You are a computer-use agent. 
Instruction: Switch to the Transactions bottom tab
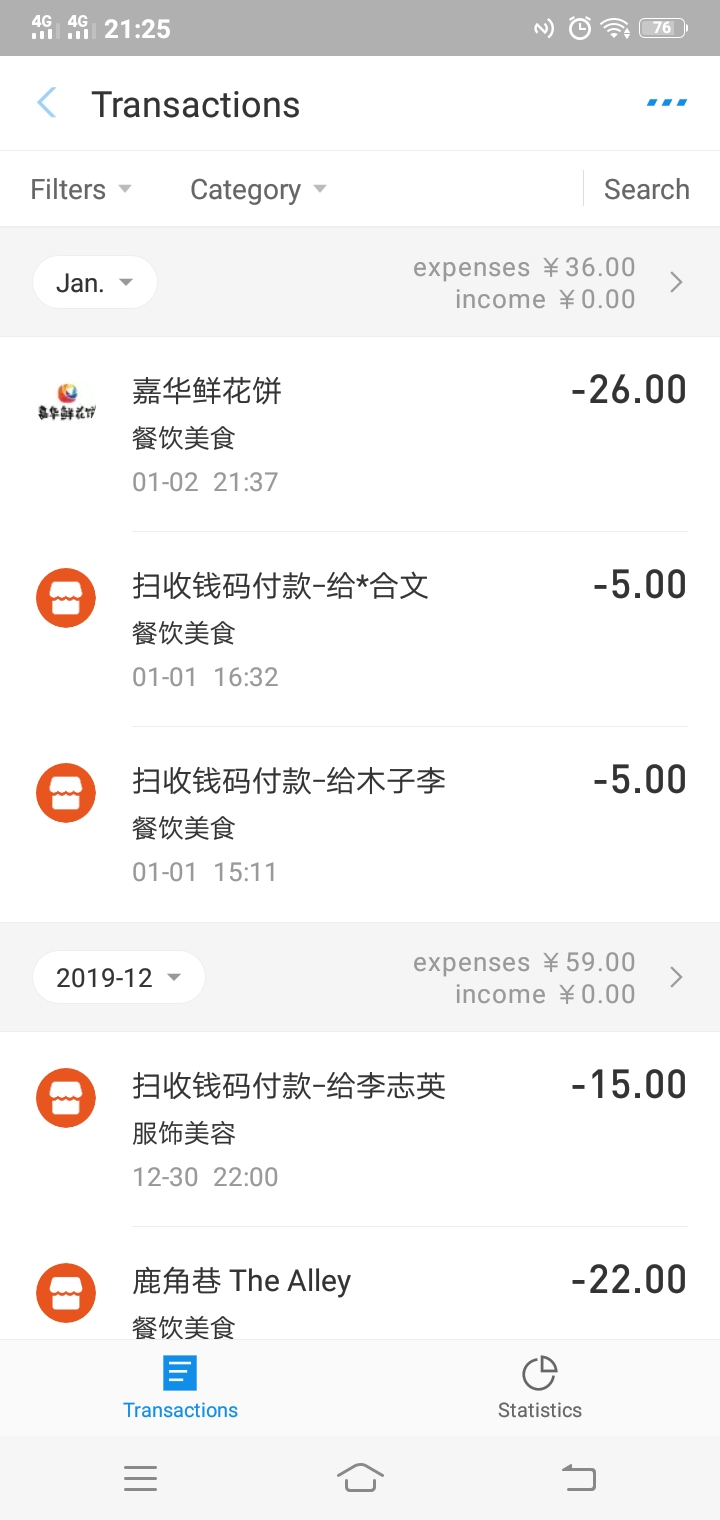point(180,1388)
